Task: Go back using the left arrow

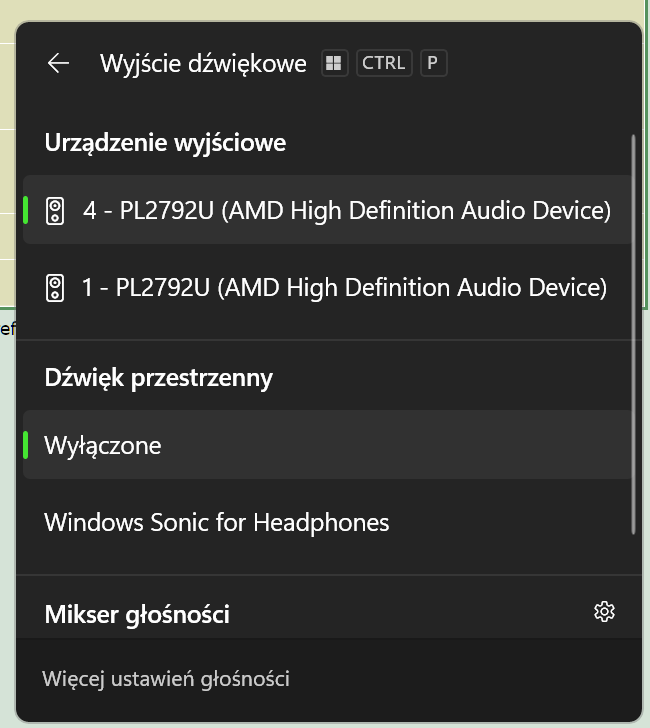Action: click(58, 63)
